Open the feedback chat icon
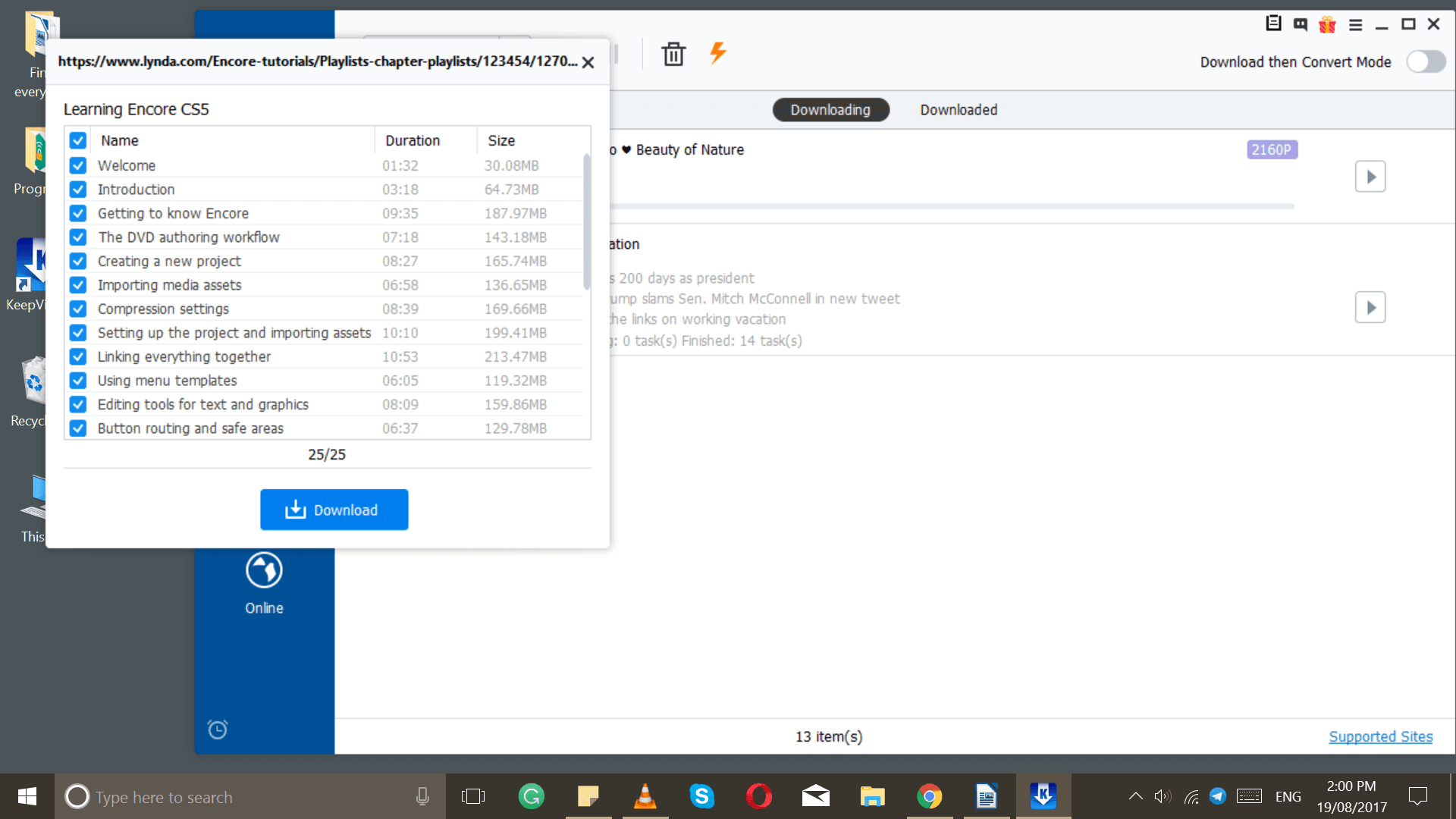The image size is (1456, 819). pyautogui.click(x=1301, y=24)
